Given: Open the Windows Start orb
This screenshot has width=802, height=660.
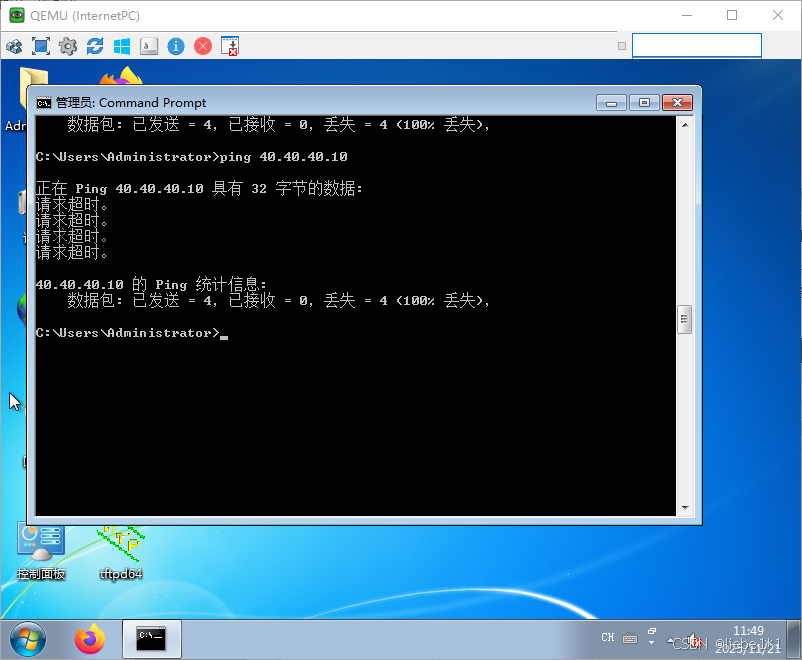Looking at the screenshot, I should [x=28, y=640].
